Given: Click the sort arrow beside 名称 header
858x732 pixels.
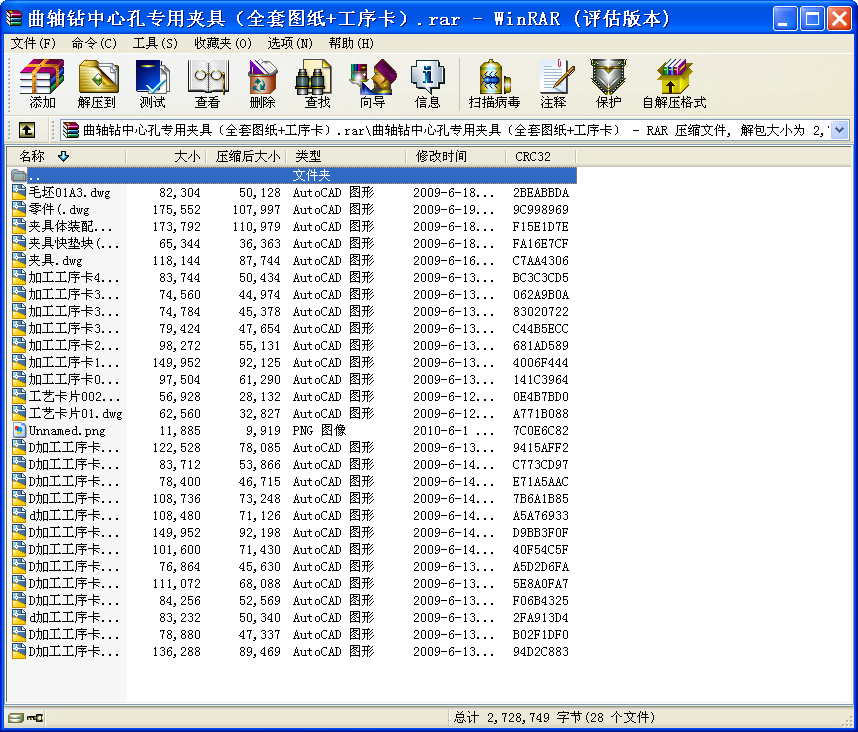Looking at the screenshot, I should pyautogui.click(x=63, y=156).
